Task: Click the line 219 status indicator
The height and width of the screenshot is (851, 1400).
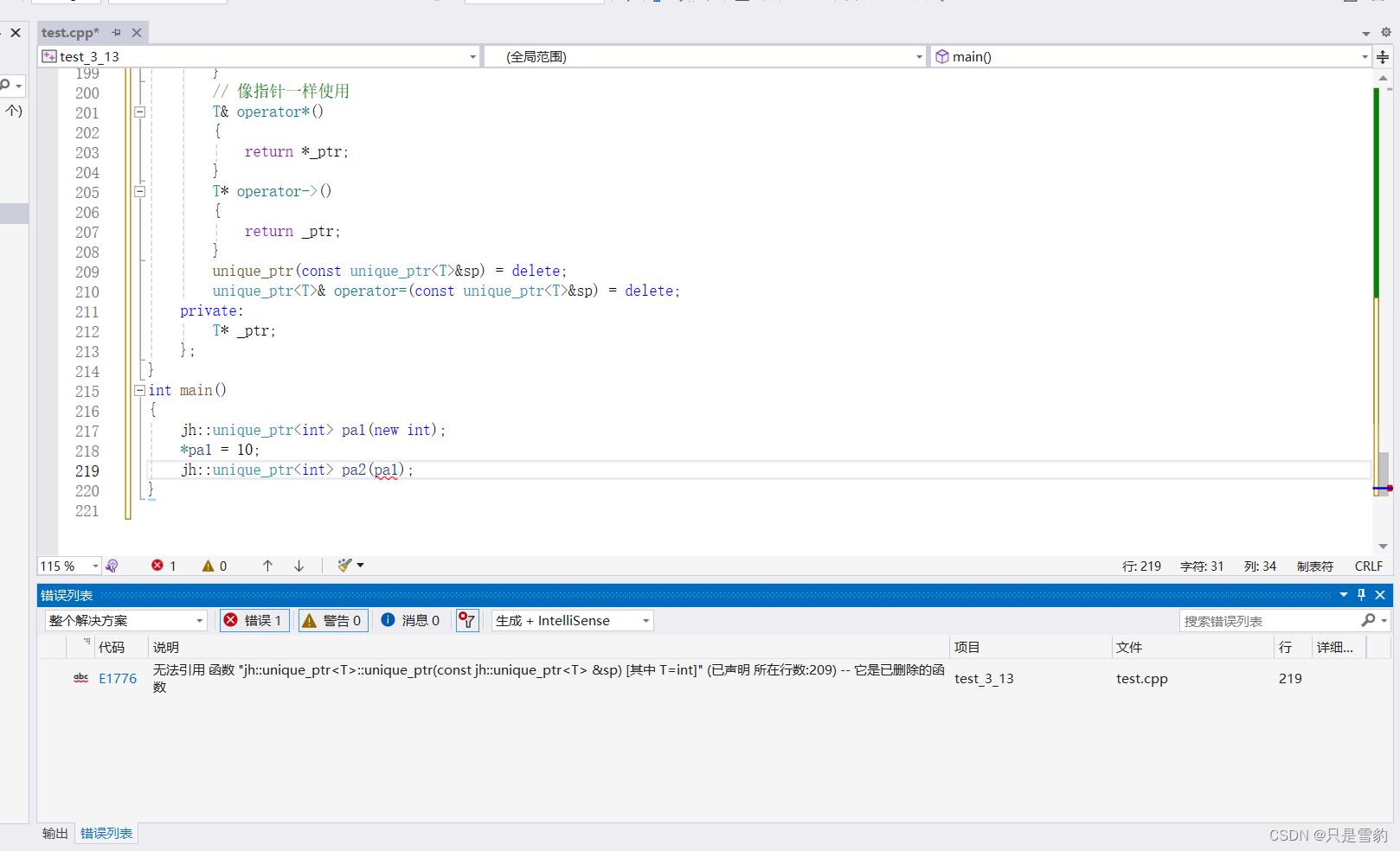Action: click(x=1141, y=566)
